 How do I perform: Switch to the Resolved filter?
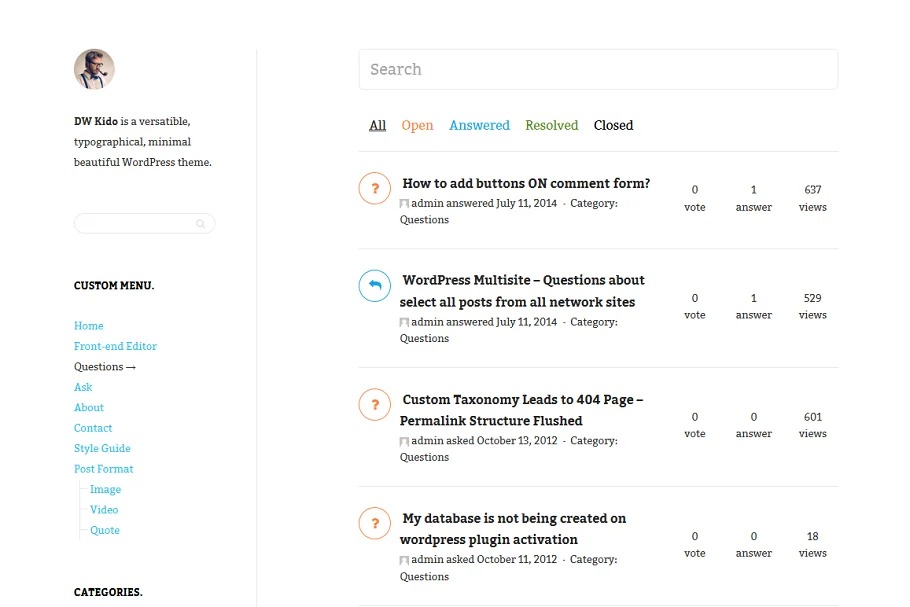click(551, 126)
